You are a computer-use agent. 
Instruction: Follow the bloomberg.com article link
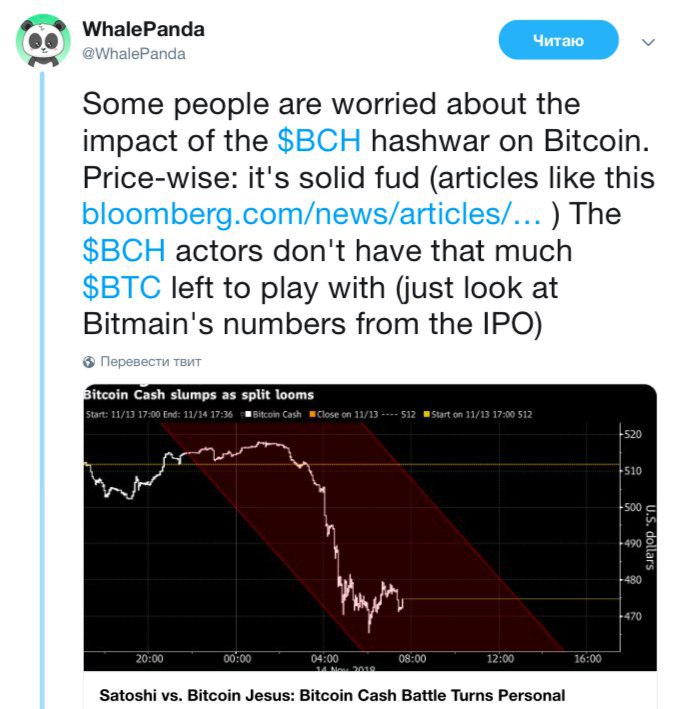(x=312, y=213)
